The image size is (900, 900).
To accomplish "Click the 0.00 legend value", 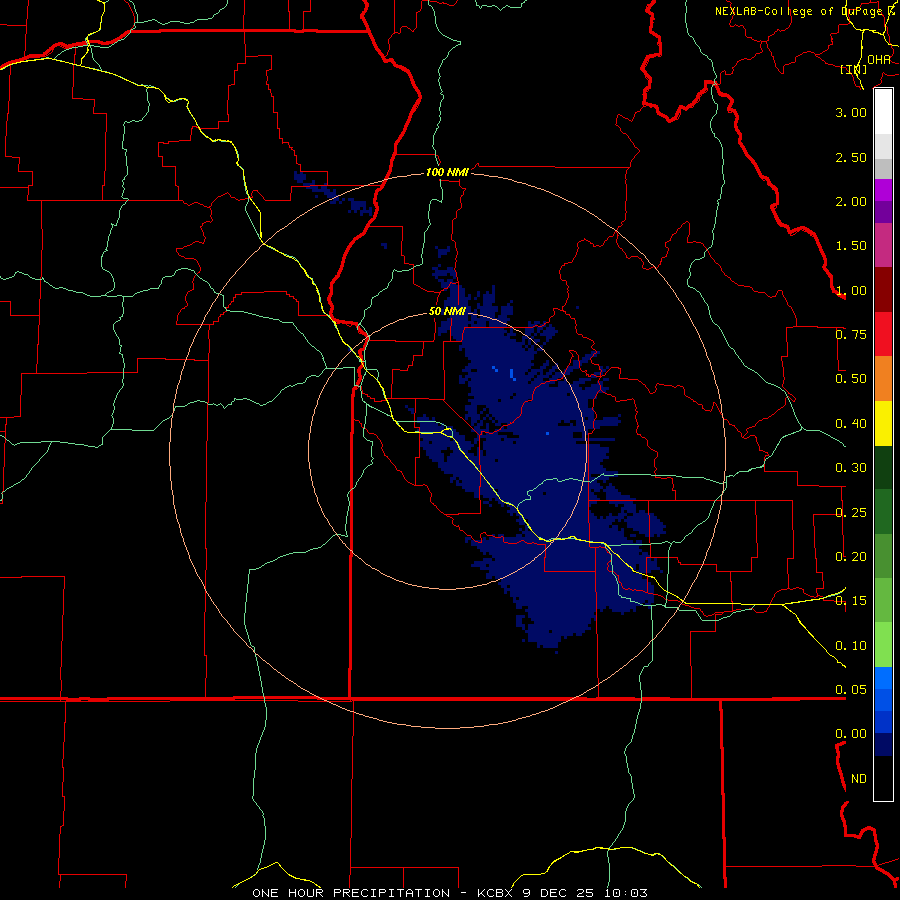I will pyautogui.click(x=851, y=734).
